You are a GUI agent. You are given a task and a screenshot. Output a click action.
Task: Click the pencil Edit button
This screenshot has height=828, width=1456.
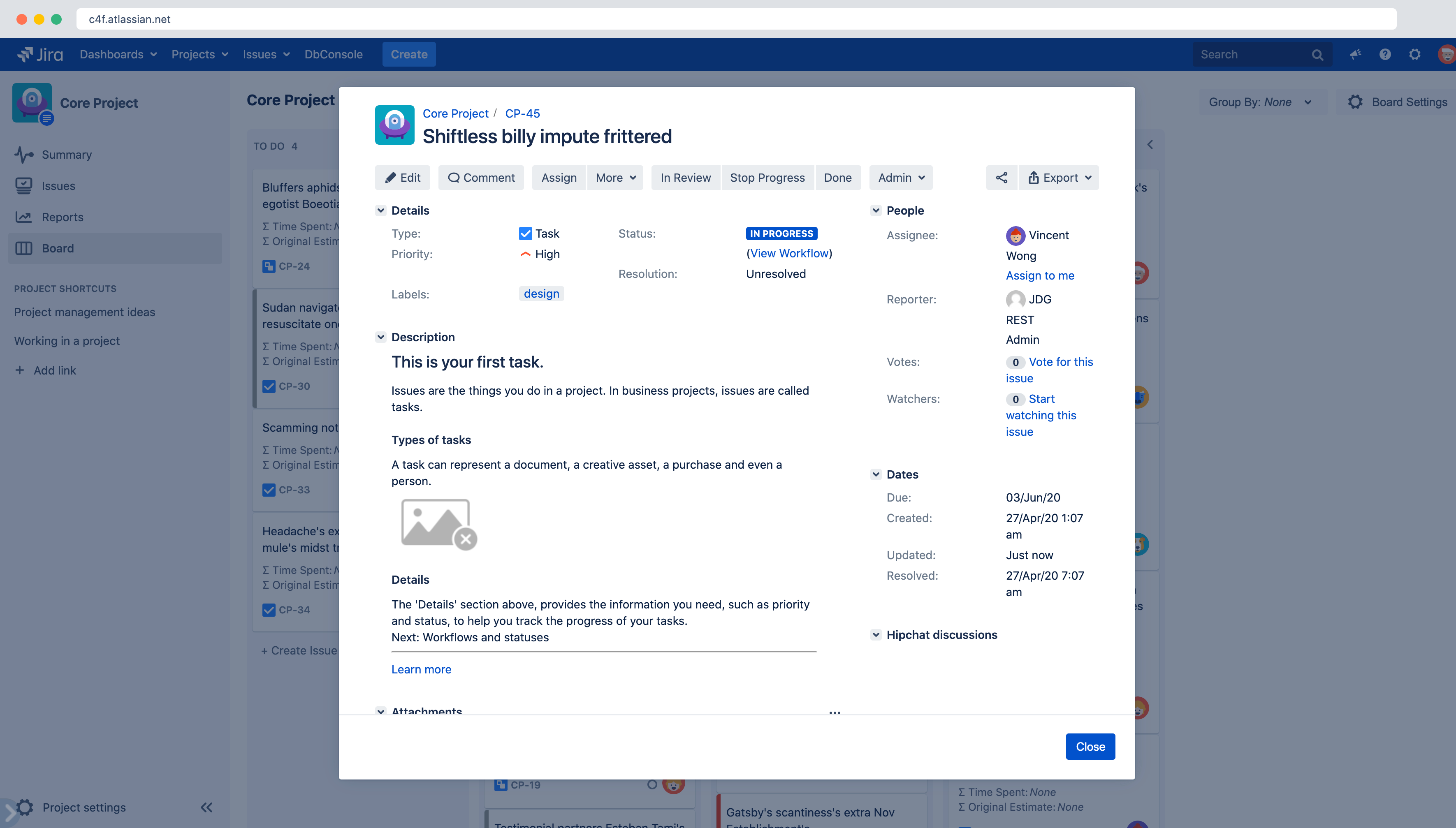403,178
